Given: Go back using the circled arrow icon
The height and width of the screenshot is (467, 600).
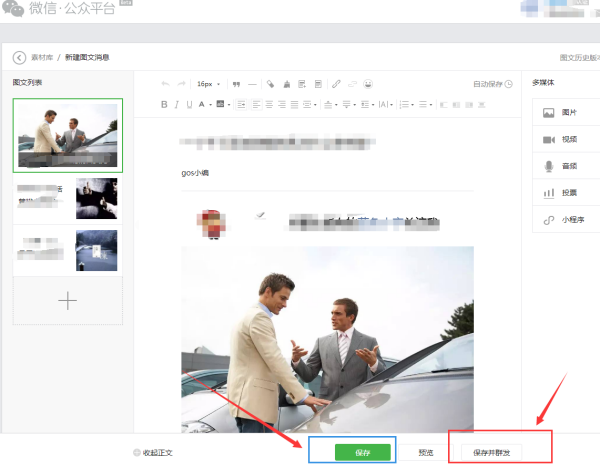Looking at the screenshot, I should pos(18,58).
